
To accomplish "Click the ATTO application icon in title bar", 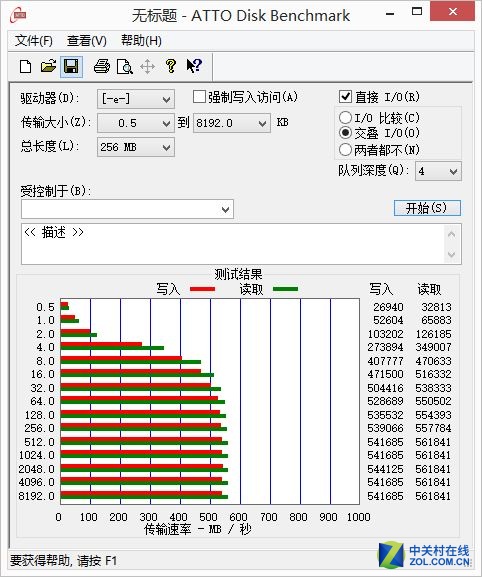I will click(x=18, y=15).
